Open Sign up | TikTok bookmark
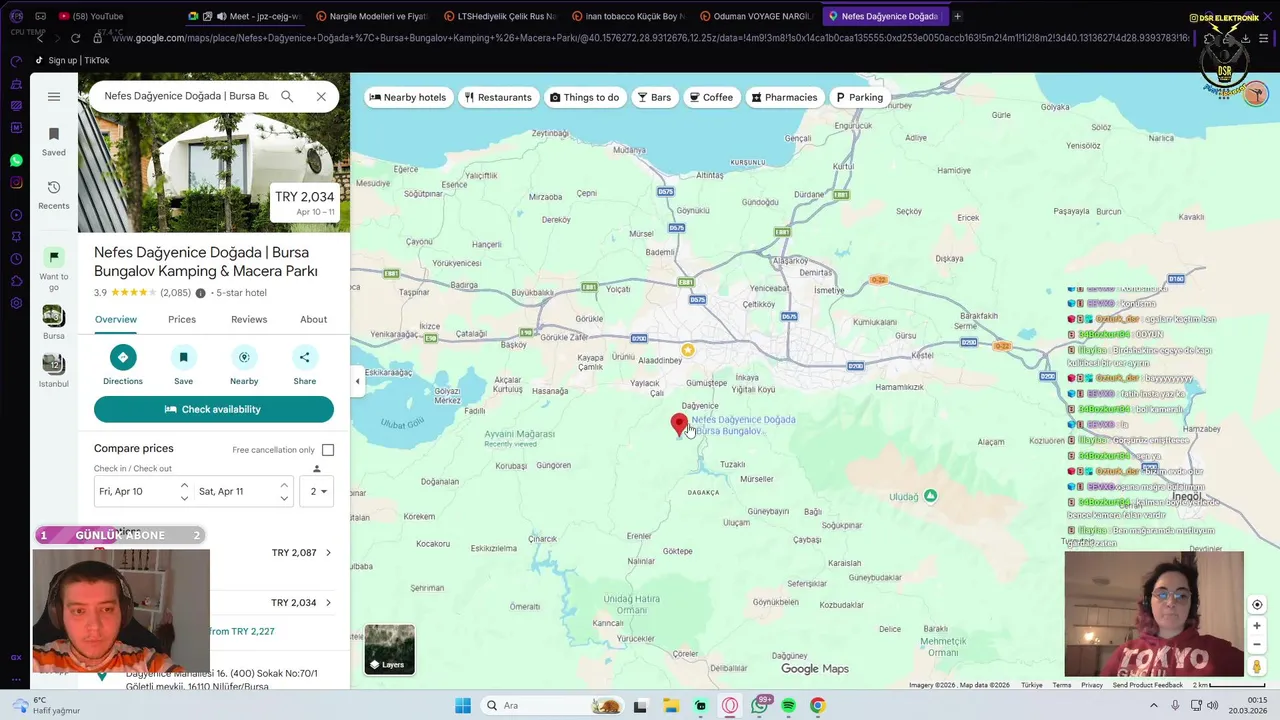Viewport: 1280px width, 720px height. point(72,60)
